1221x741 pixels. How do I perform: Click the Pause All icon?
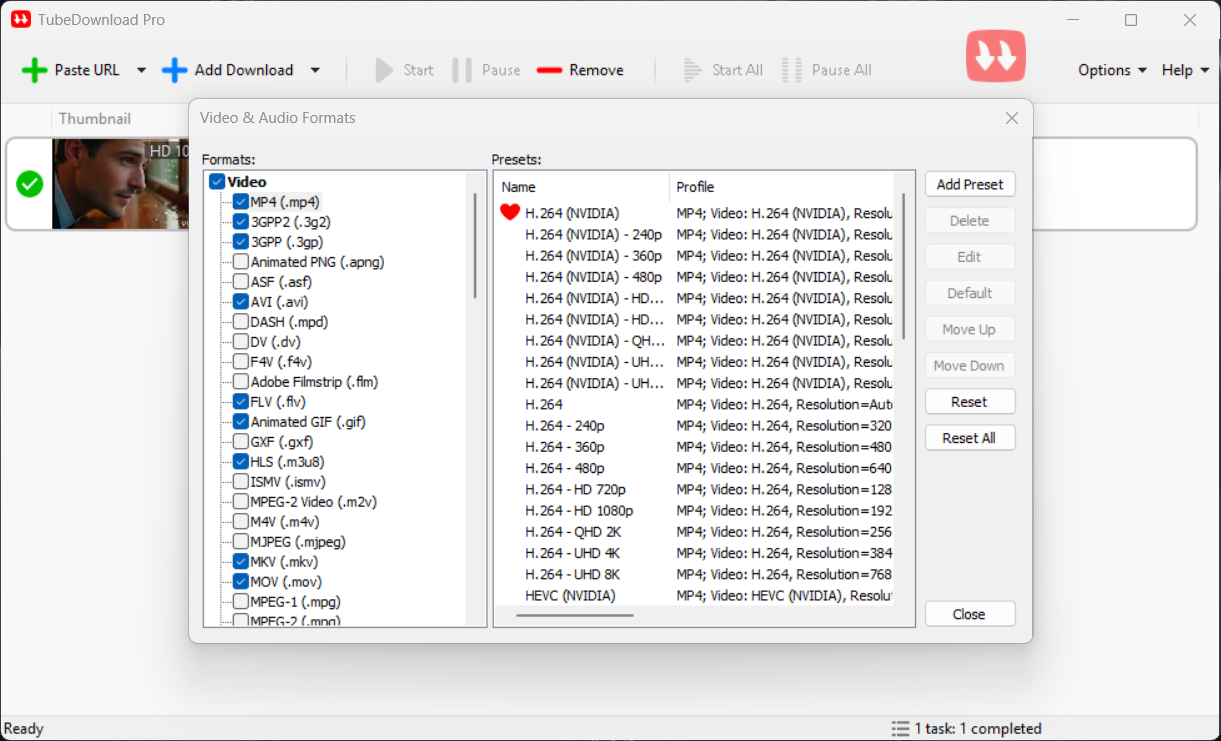[x=792, y=70]
